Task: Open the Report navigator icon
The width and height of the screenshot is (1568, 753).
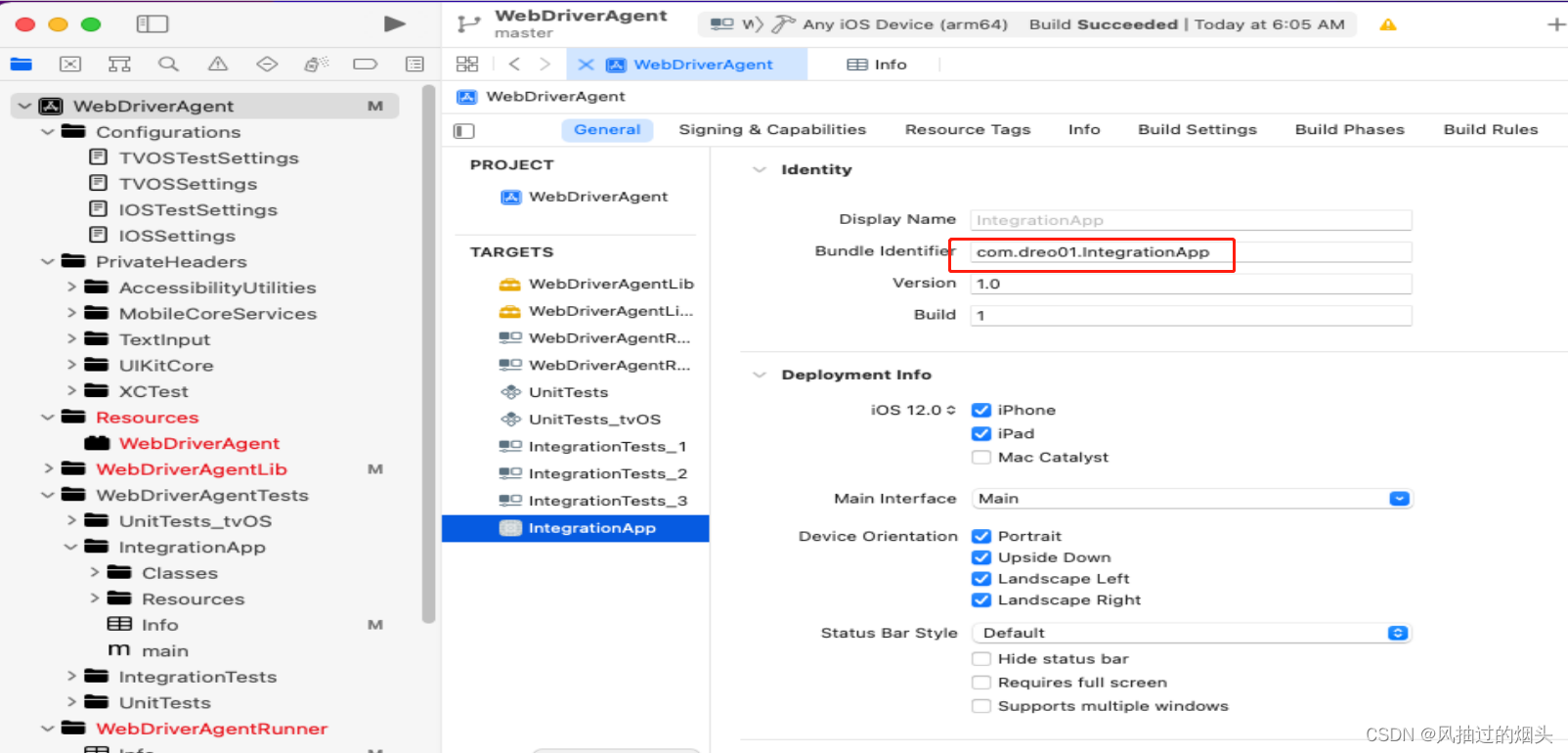Action: click(x=414, y=65)
